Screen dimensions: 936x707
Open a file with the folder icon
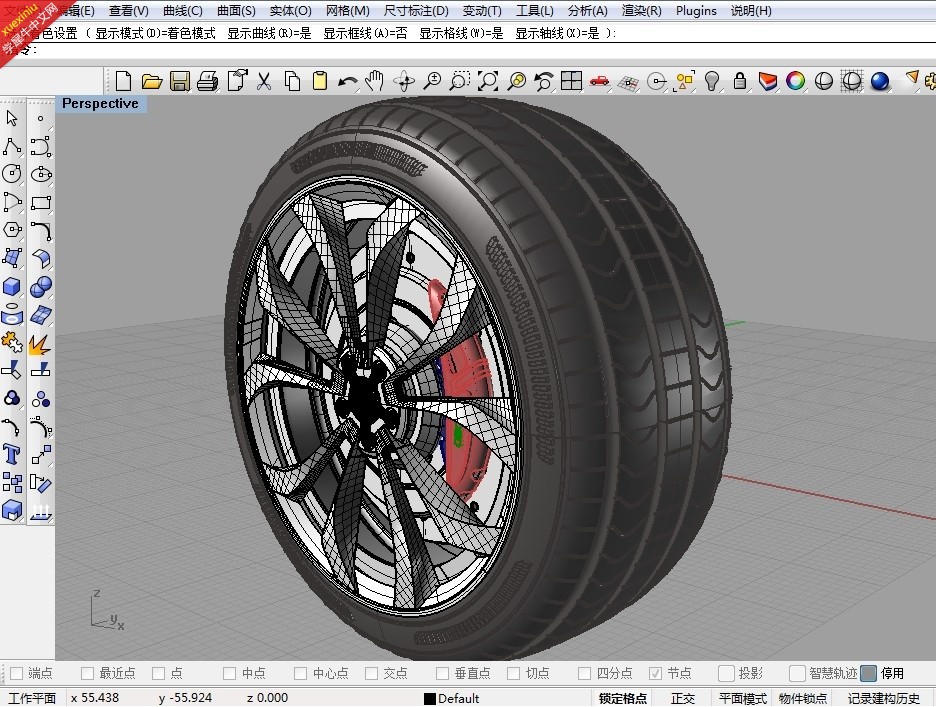152,81
